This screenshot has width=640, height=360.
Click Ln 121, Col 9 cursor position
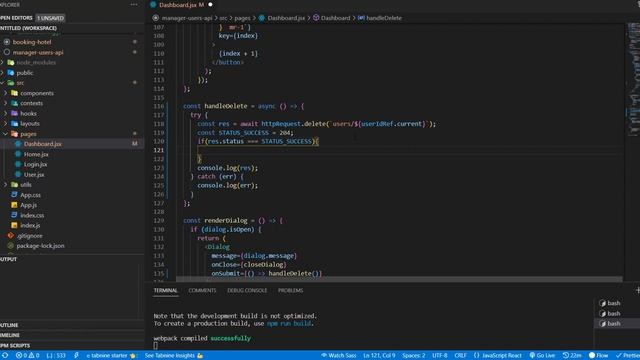tap(379, 356)
